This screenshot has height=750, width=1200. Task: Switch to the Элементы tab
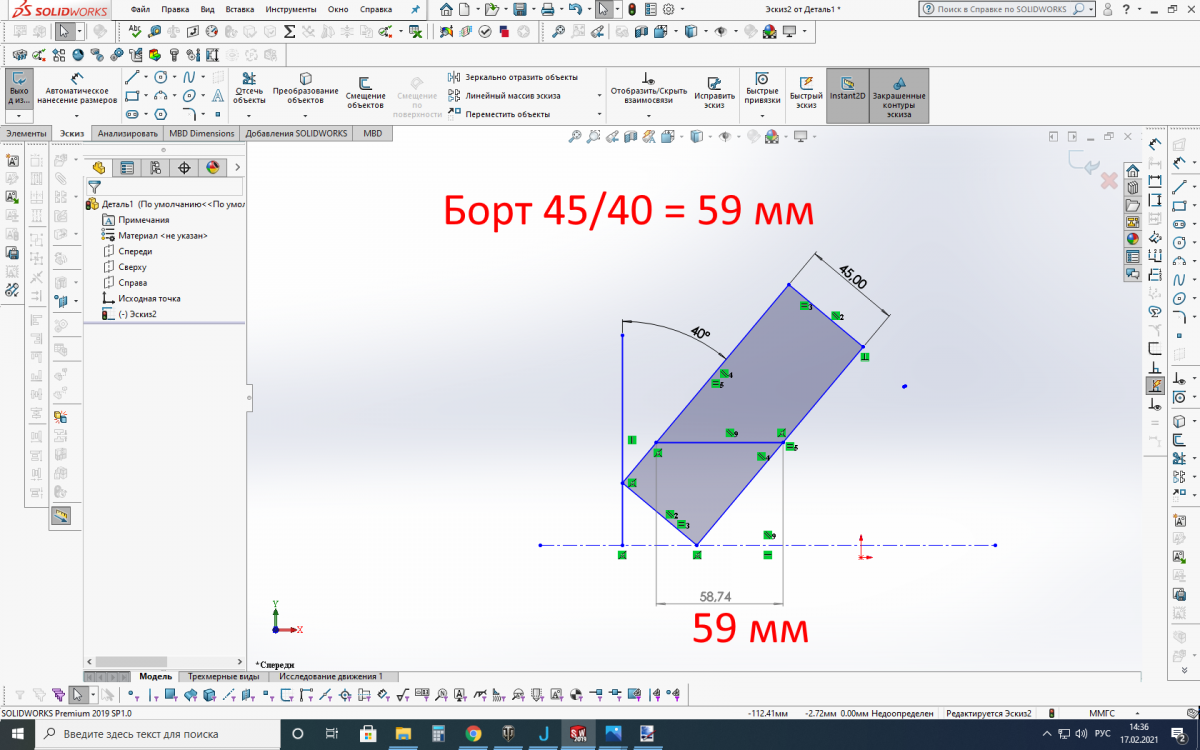(26, 133)
